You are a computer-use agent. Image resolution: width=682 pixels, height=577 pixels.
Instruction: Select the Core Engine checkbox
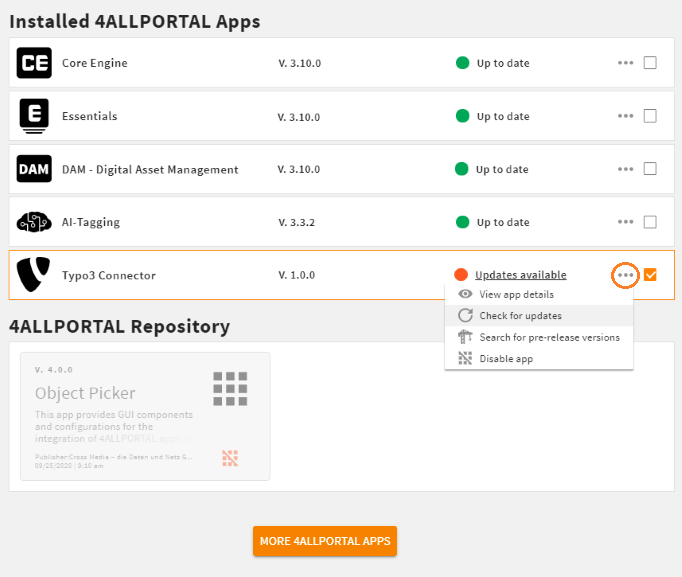[x=650, y=63]
